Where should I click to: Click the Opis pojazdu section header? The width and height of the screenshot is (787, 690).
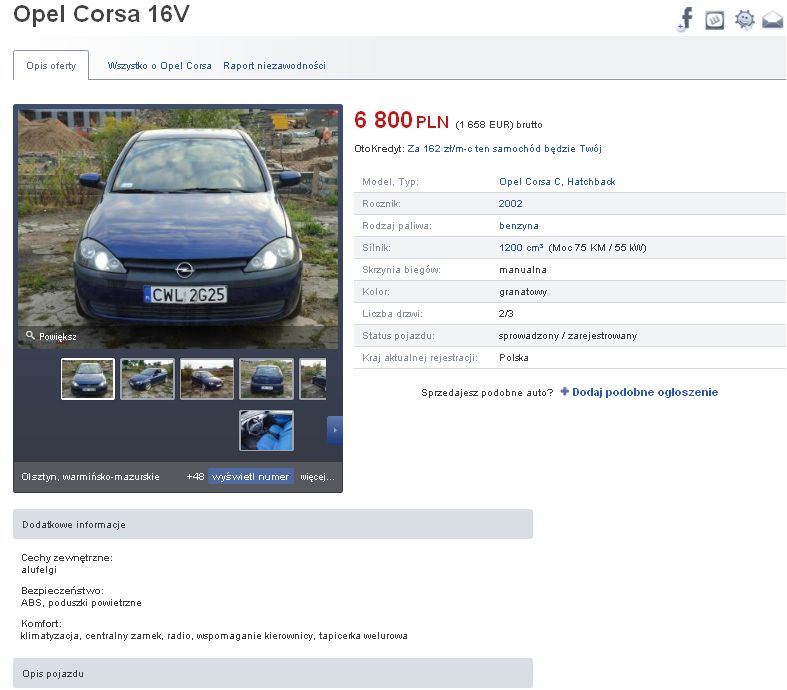[x=273, y=673]
